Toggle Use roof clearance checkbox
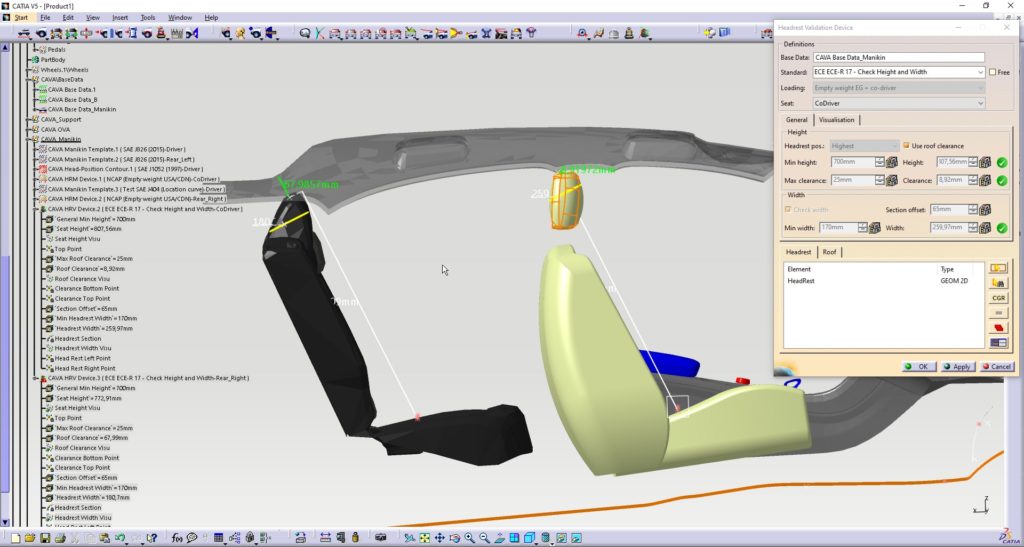Image resolution: width=1024 pixels, height=547 pixels. [906, 146]
